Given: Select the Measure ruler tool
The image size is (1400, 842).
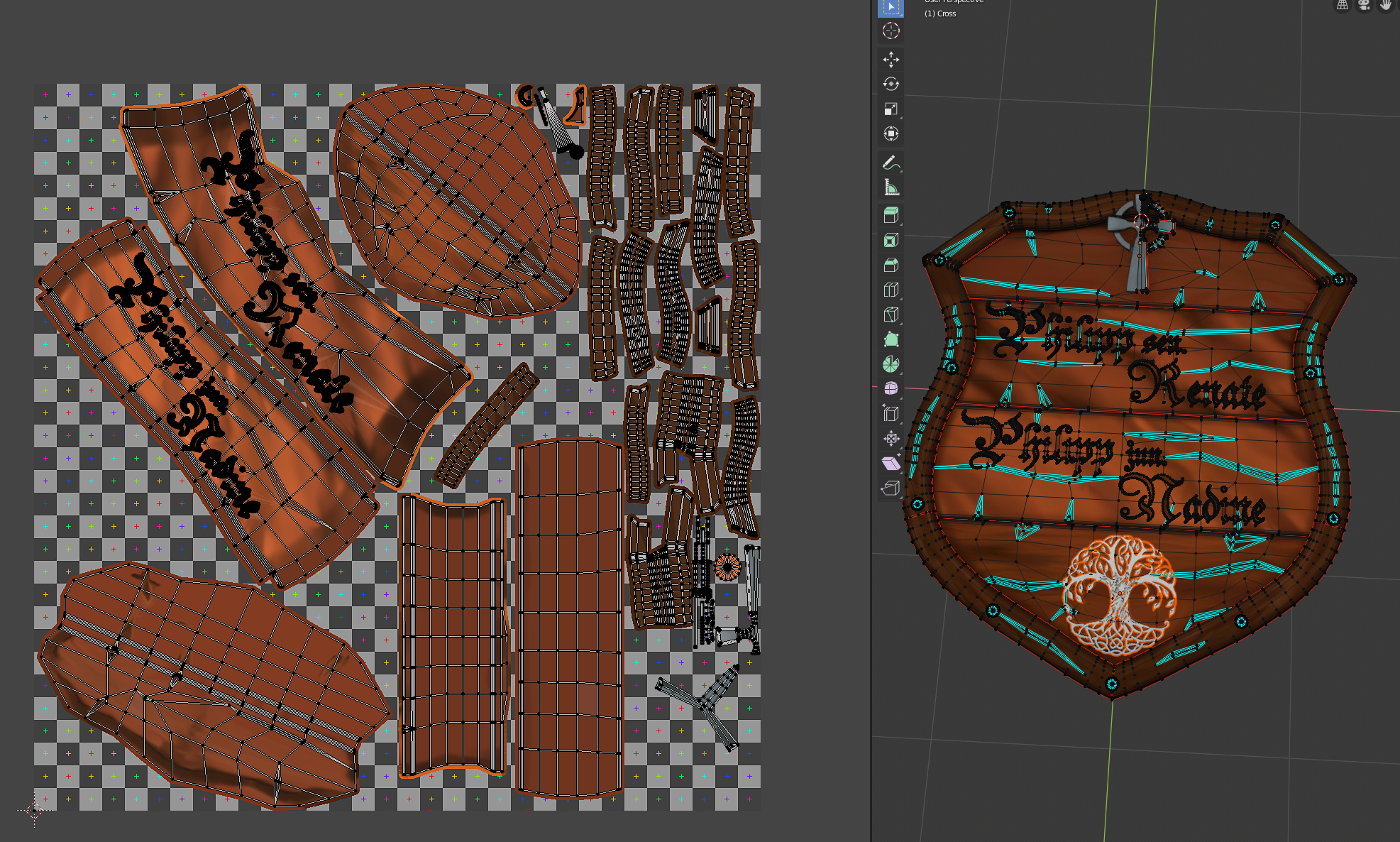Looking at the screenshot, I should click(x=891, y=187).
